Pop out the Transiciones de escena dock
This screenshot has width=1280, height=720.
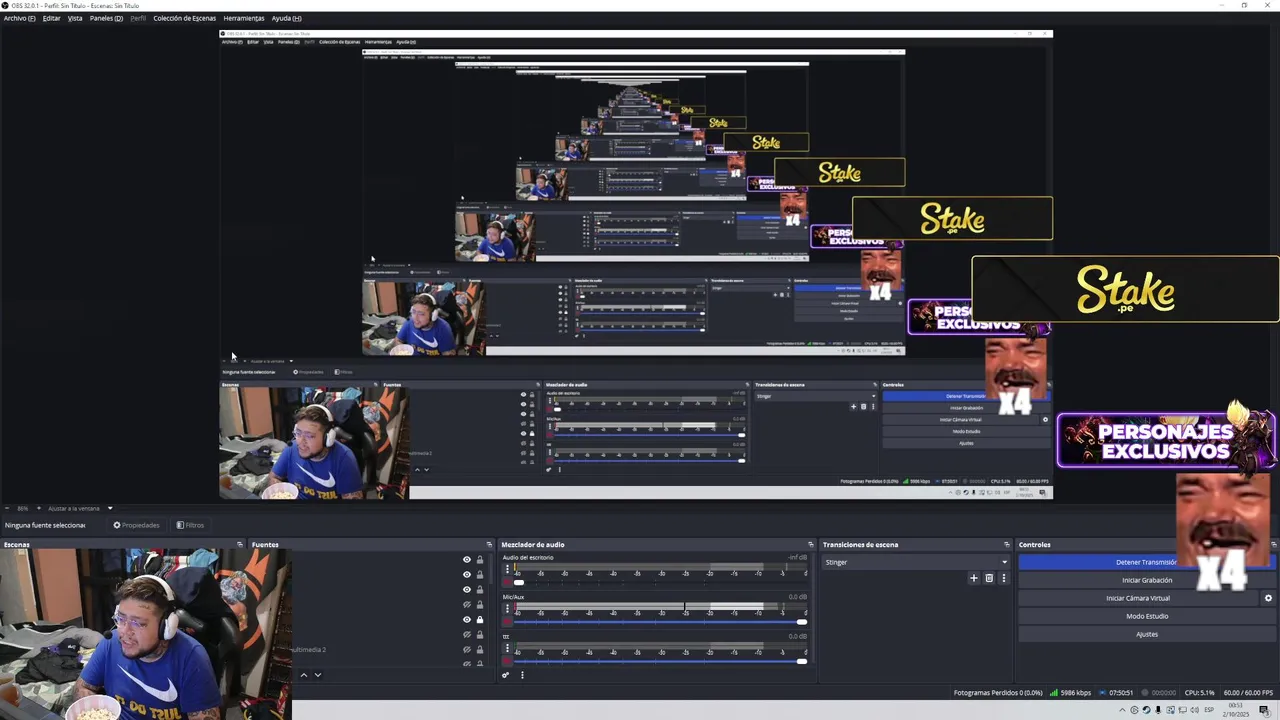pos(1006,545)
